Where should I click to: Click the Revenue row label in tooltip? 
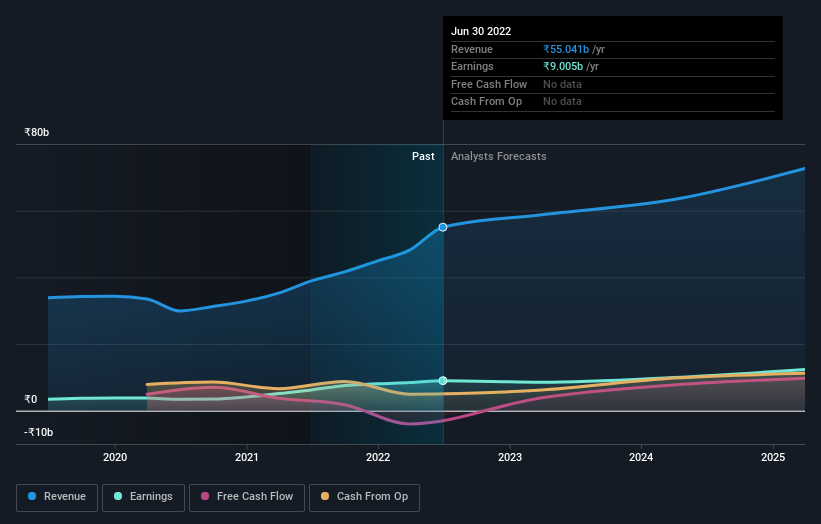(472, 49)
